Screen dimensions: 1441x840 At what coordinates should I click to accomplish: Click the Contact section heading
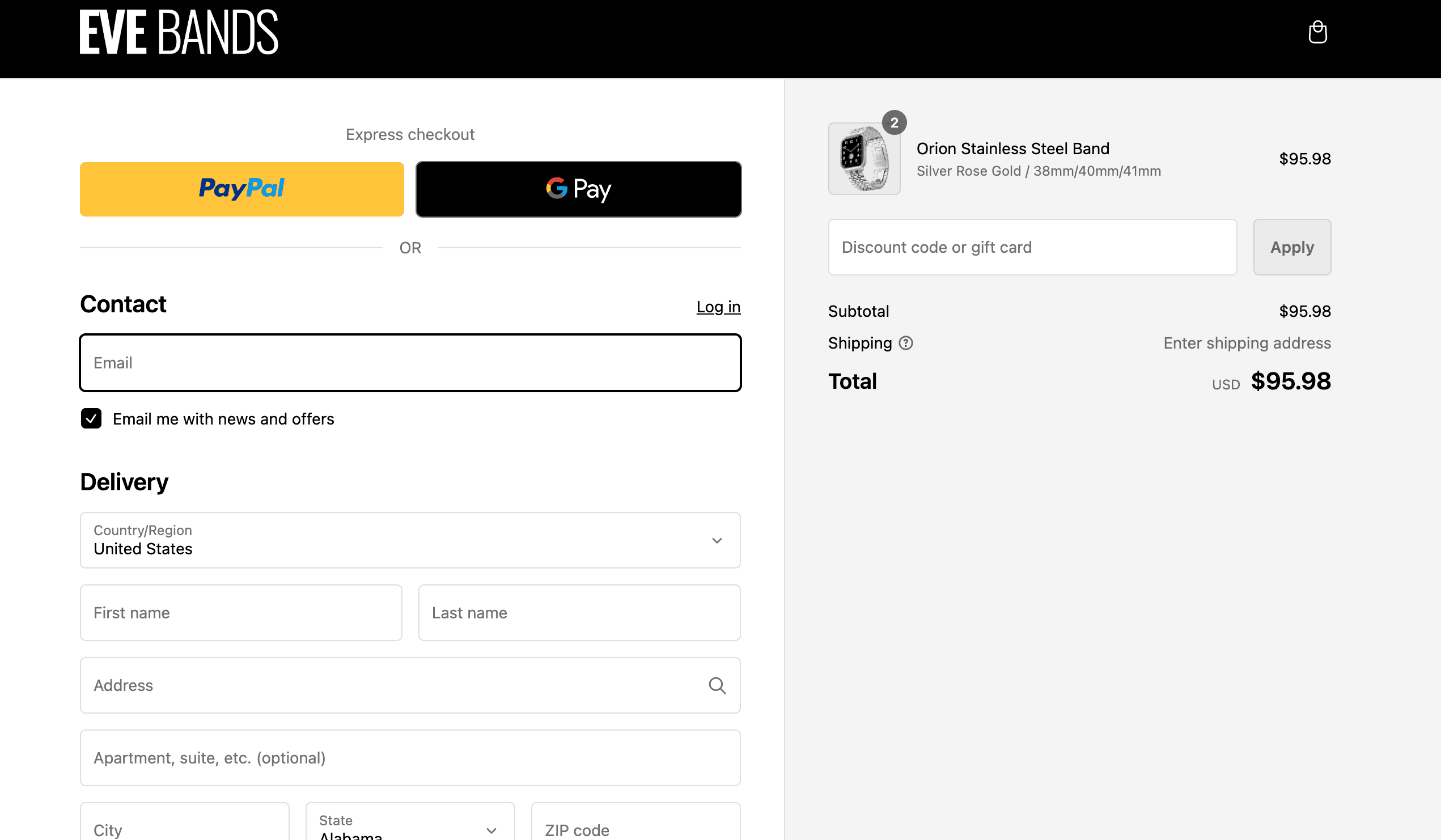click(x=123, y=304)
